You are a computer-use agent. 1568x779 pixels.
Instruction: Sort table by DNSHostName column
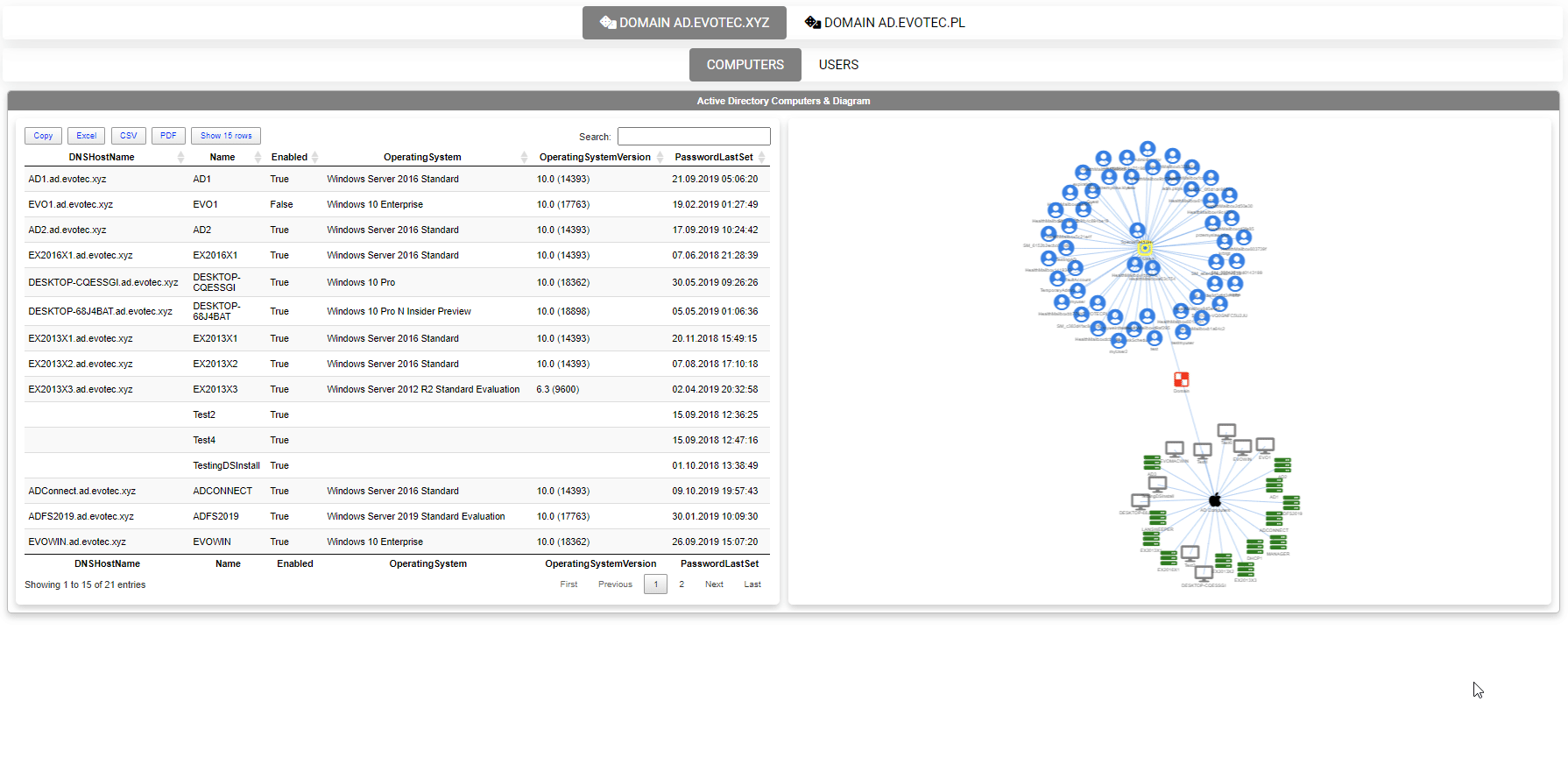pyautogui.click(x=102, y=158)
